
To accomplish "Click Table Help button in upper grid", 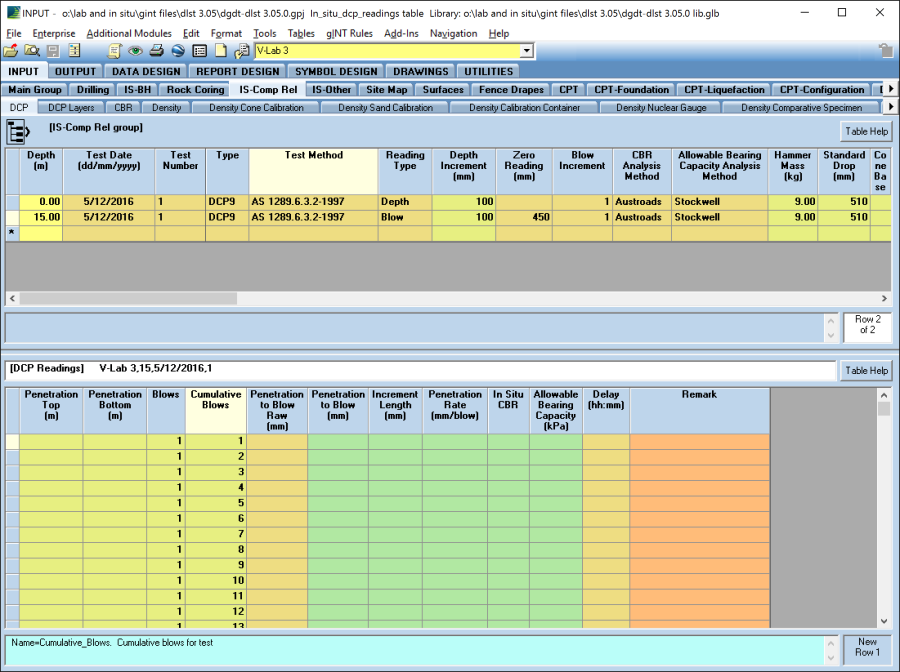I will (x=866, y=131).
